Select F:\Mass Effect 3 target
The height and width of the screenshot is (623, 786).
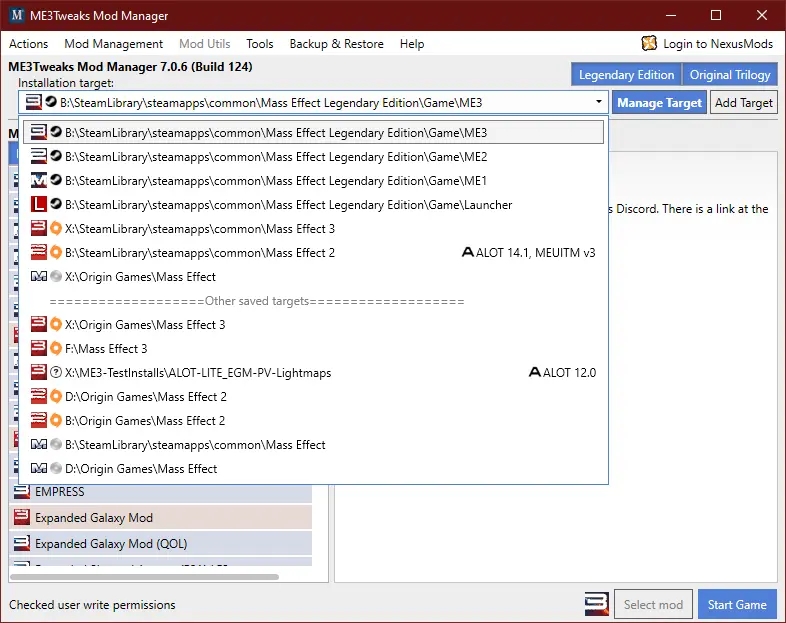tap(313, 349)
